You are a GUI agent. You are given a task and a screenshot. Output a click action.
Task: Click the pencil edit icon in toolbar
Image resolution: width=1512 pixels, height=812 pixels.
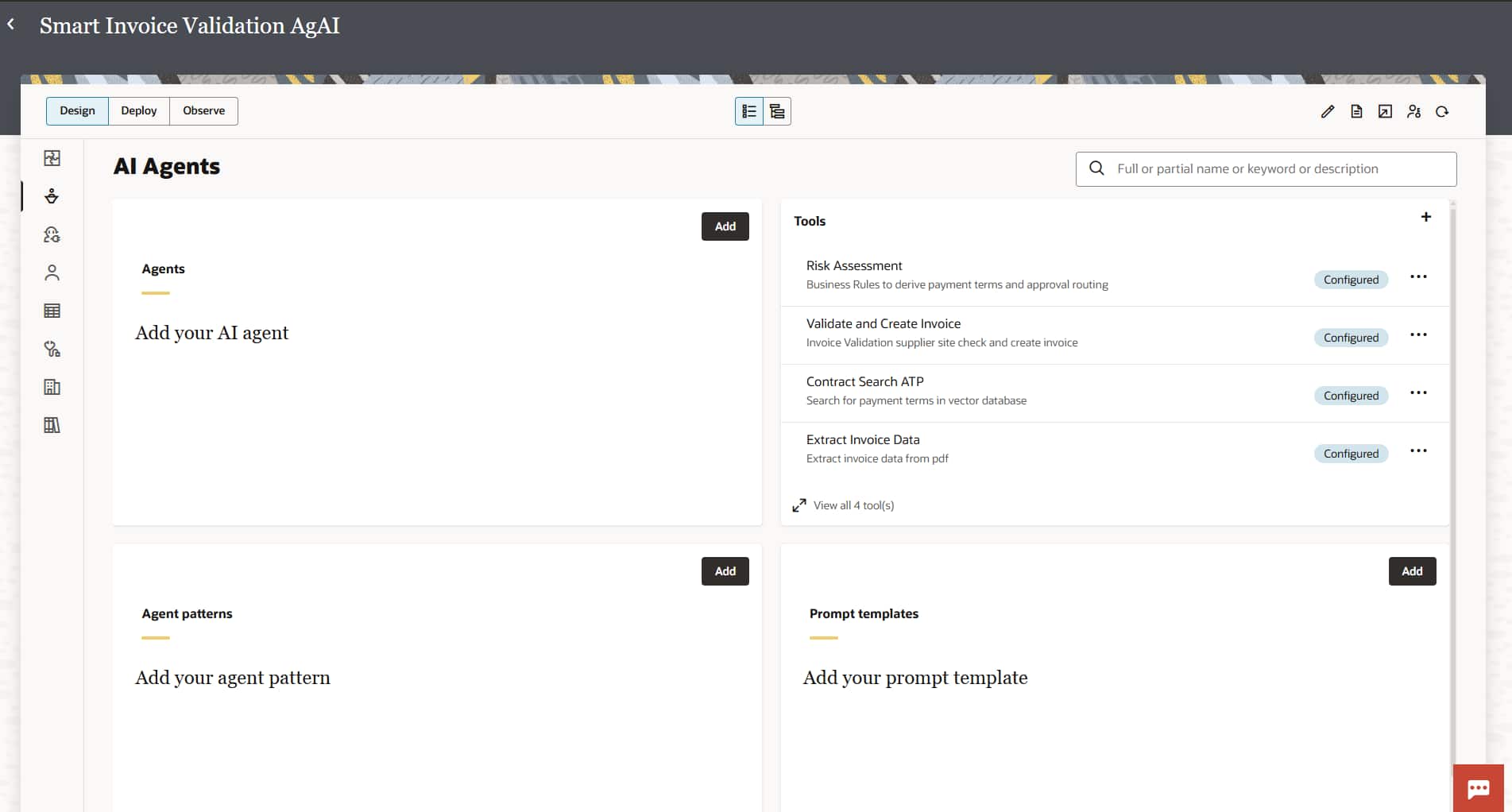[x=1328, y=111]
